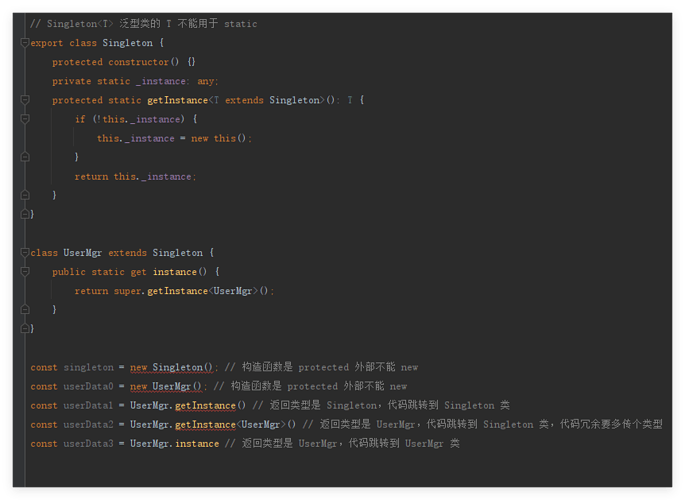Screen dimensions: 685x500
Task: Collapse the class UserMgr fold marker
Action: click(x=25, y=252)
